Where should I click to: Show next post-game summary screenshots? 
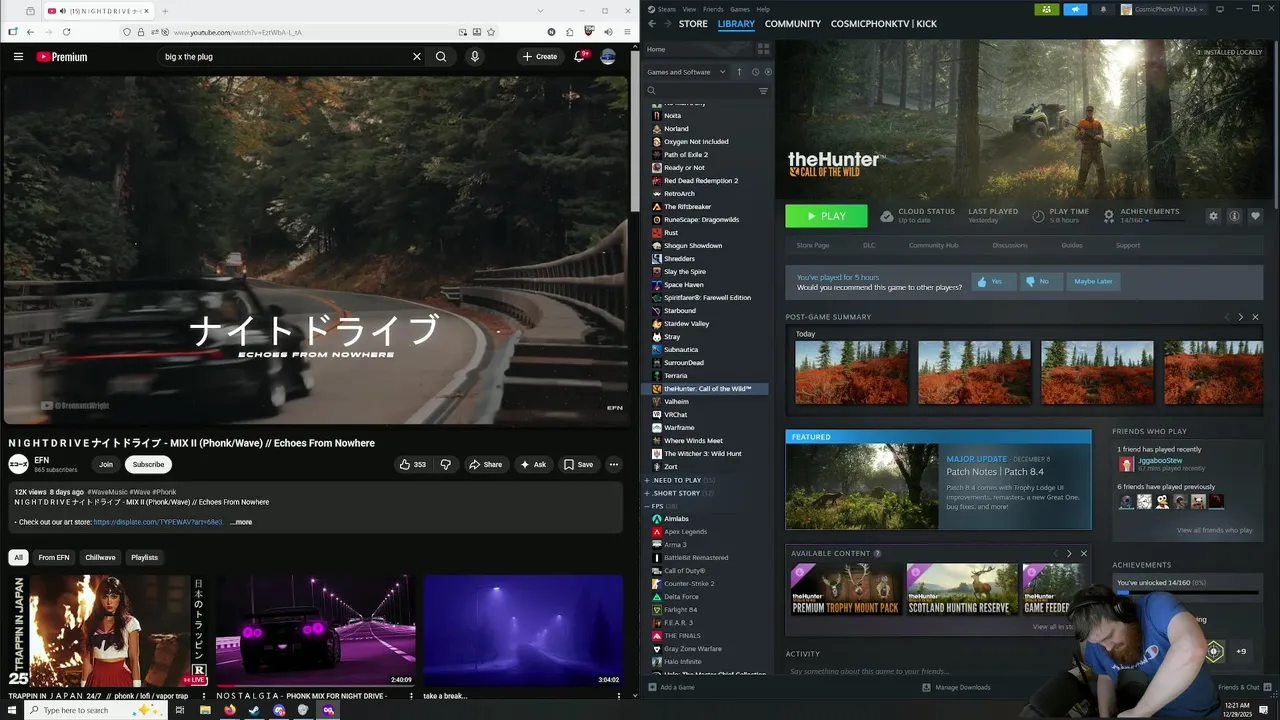point(1241,317)
